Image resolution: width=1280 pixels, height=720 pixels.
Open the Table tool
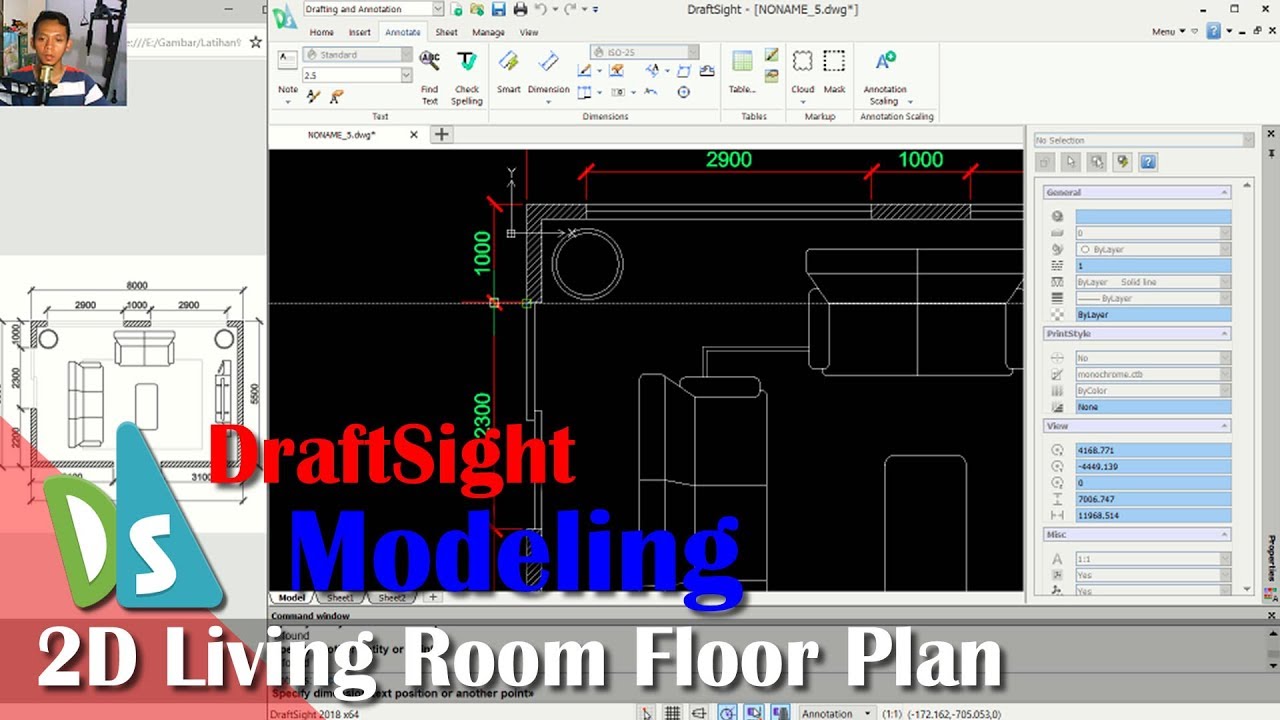pyautogui.click(x=742, y=72)
